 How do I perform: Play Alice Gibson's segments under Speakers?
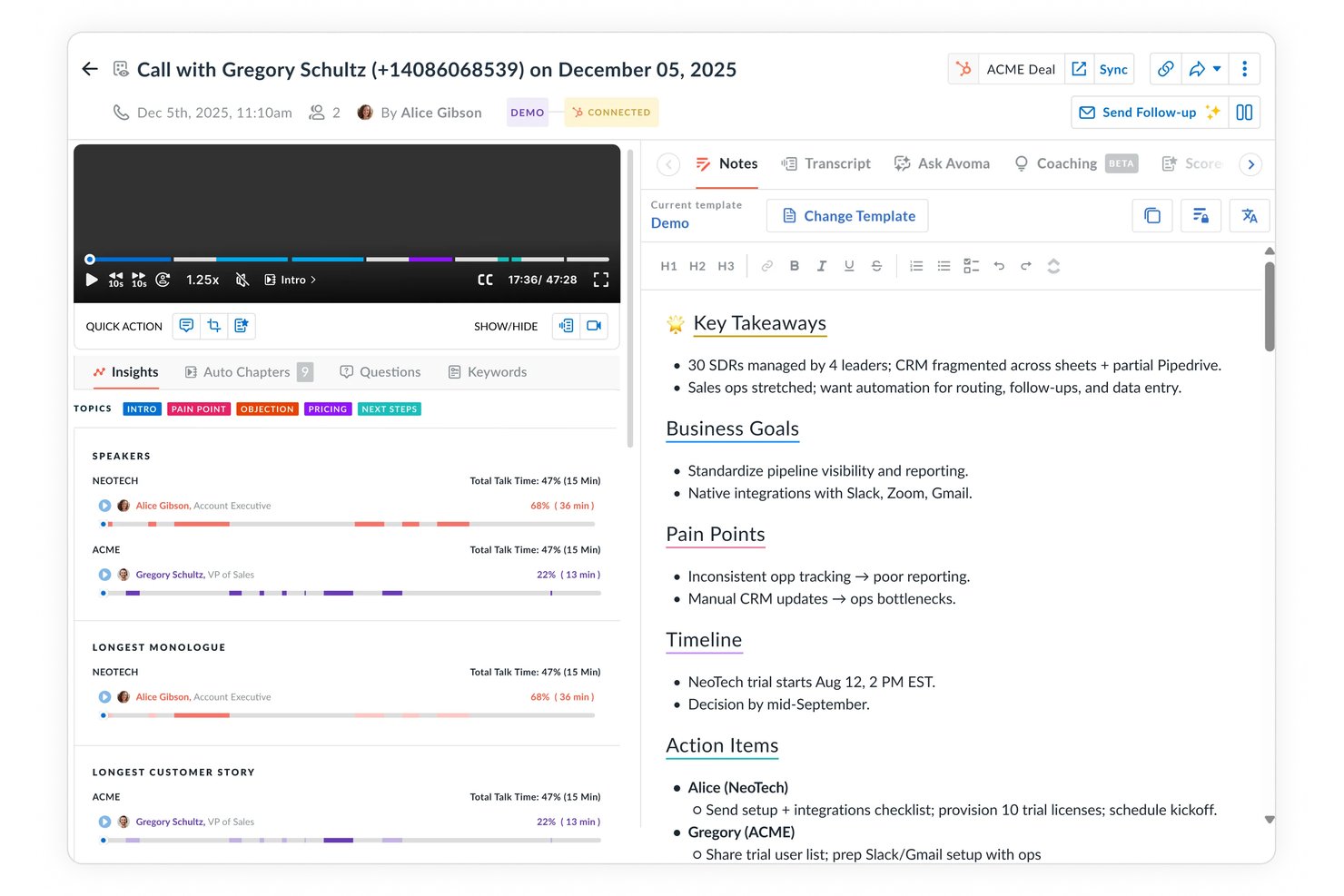[104, 506]
